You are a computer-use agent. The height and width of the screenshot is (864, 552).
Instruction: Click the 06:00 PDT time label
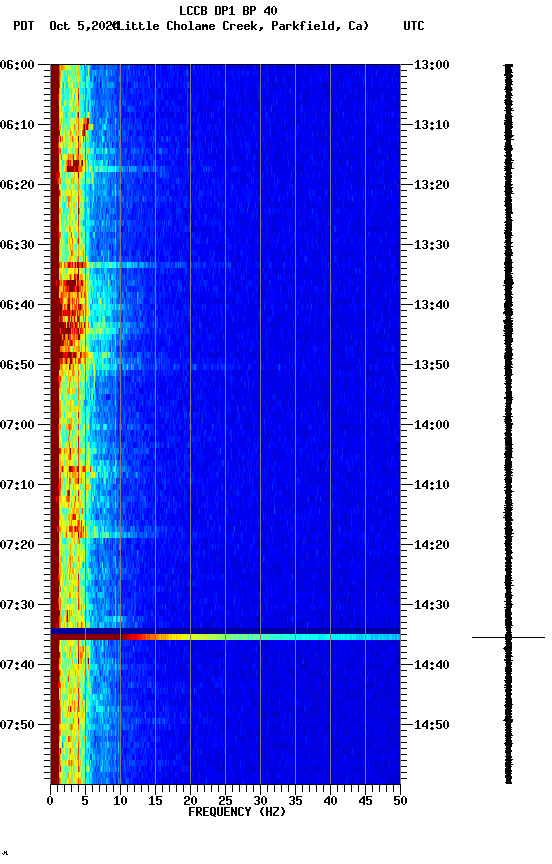point(17,65)
